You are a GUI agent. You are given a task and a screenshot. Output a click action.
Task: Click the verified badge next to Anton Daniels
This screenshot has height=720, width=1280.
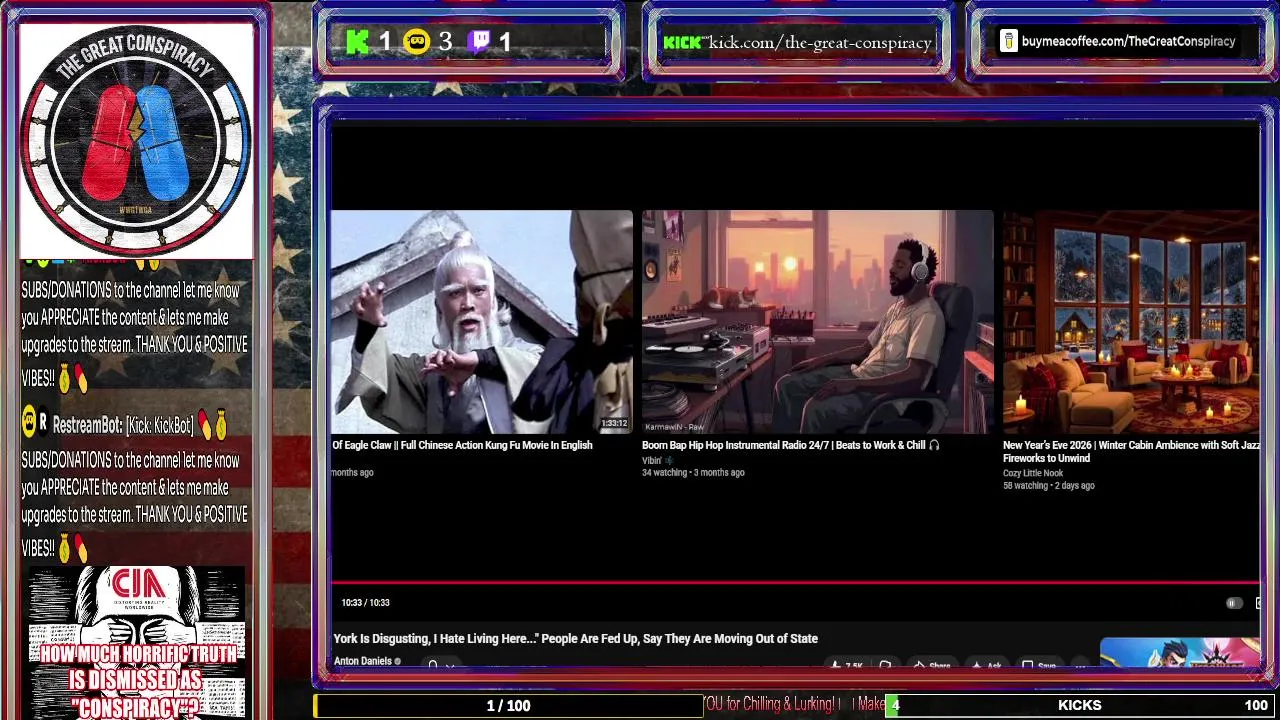(x=398, y=661)
